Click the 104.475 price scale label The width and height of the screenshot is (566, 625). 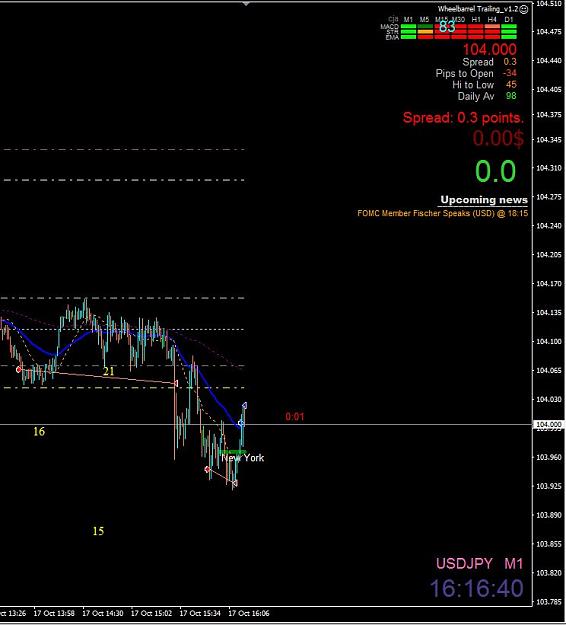click(548, 31)
